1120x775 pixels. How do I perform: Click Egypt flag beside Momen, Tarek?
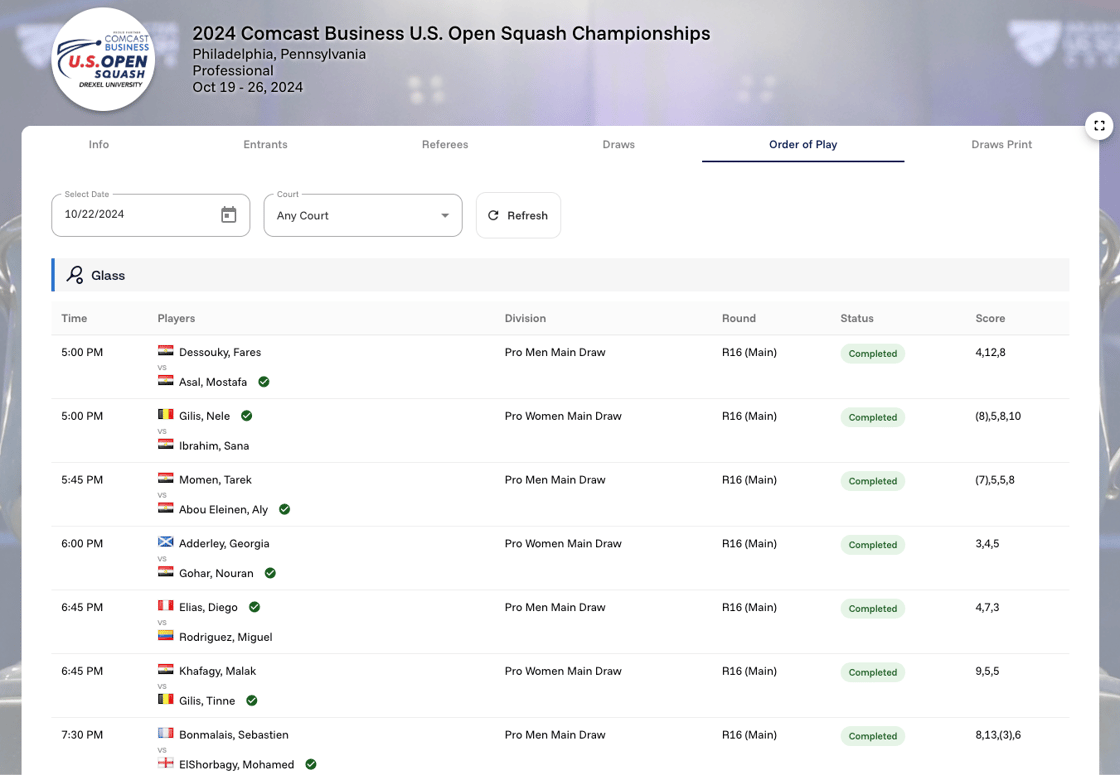pos(166,479)
